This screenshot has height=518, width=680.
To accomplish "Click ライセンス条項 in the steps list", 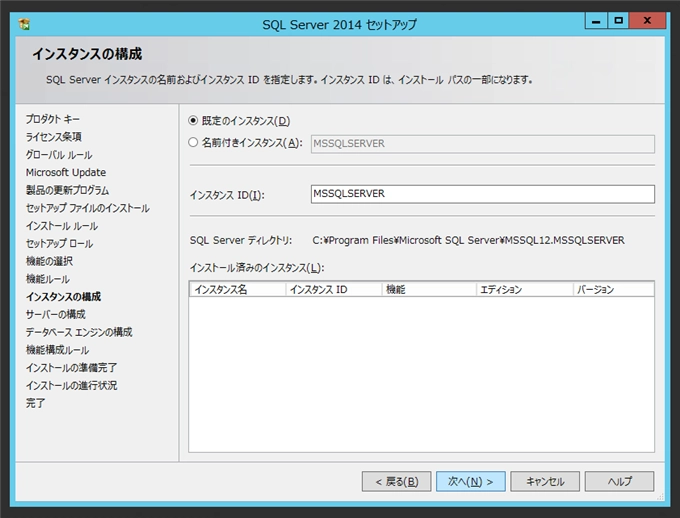I will click(54, 137).
